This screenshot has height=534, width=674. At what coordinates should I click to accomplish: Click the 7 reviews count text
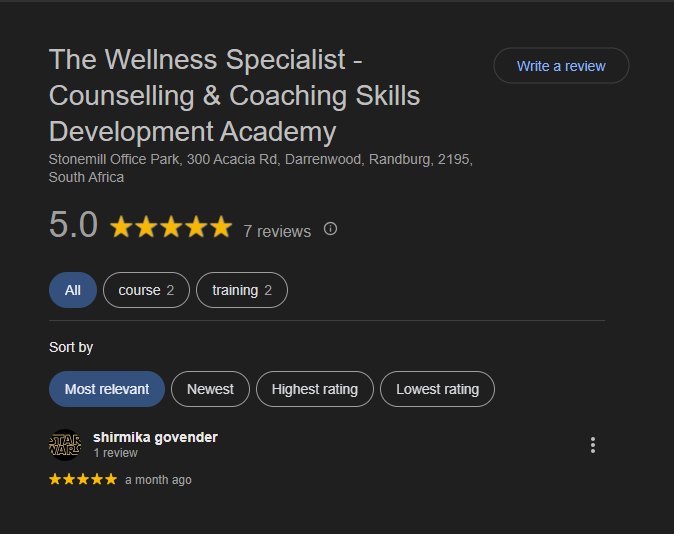point(277,231)
